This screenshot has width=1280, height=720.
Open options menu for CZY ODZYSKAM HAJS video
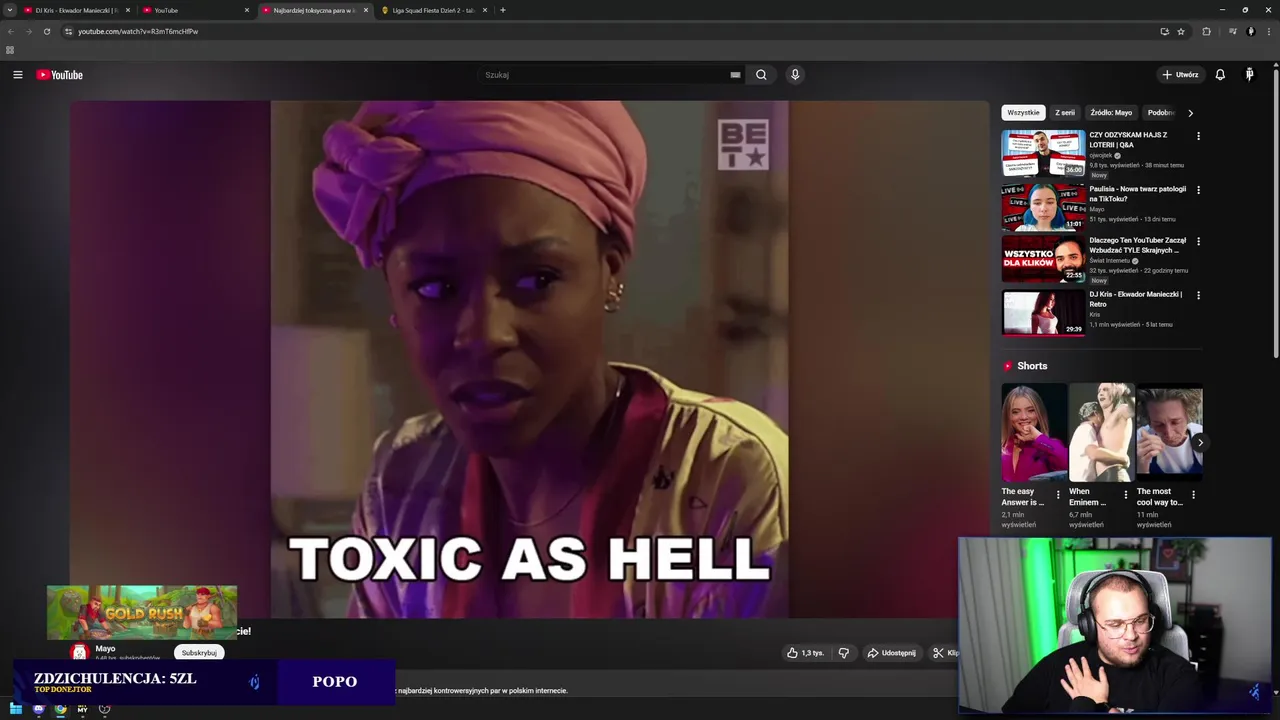click(x=1198, y=136)
